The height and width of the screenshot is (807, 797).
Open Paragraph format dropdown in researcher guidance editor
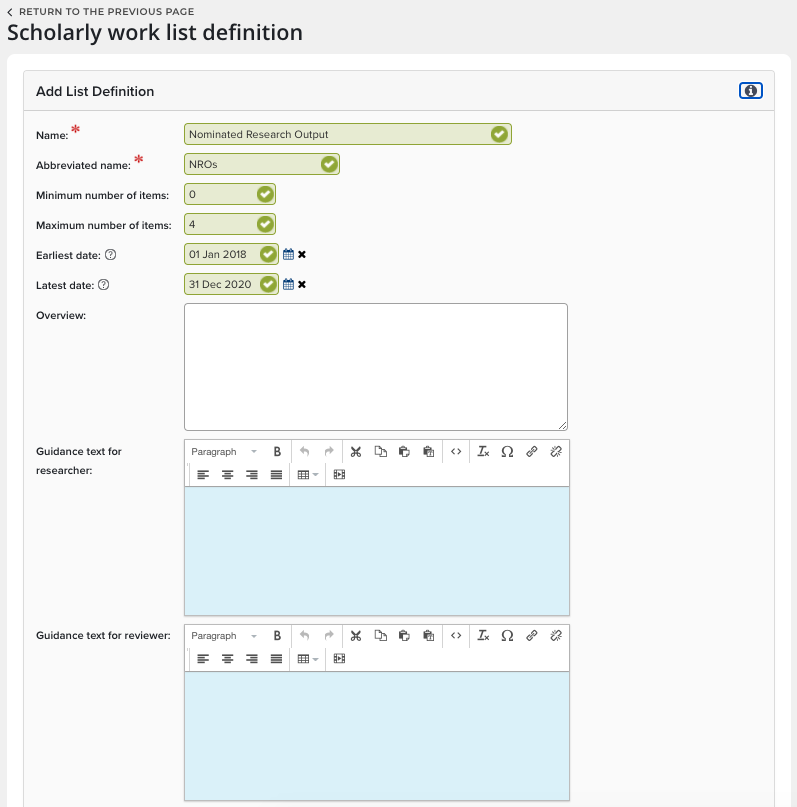[224, 452]
